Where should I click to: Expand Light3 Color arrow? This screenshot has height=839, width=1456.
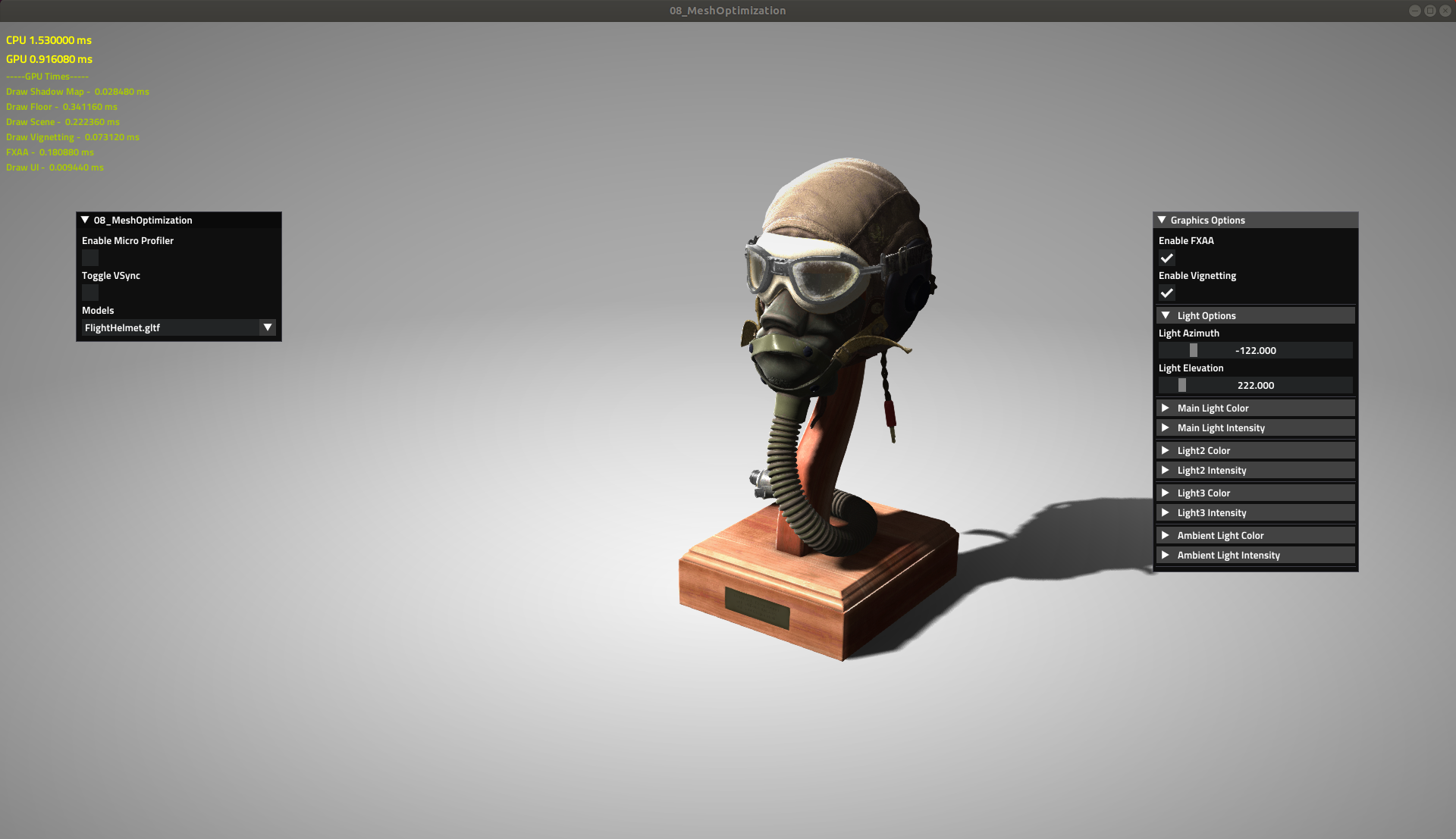(1166, 493)
